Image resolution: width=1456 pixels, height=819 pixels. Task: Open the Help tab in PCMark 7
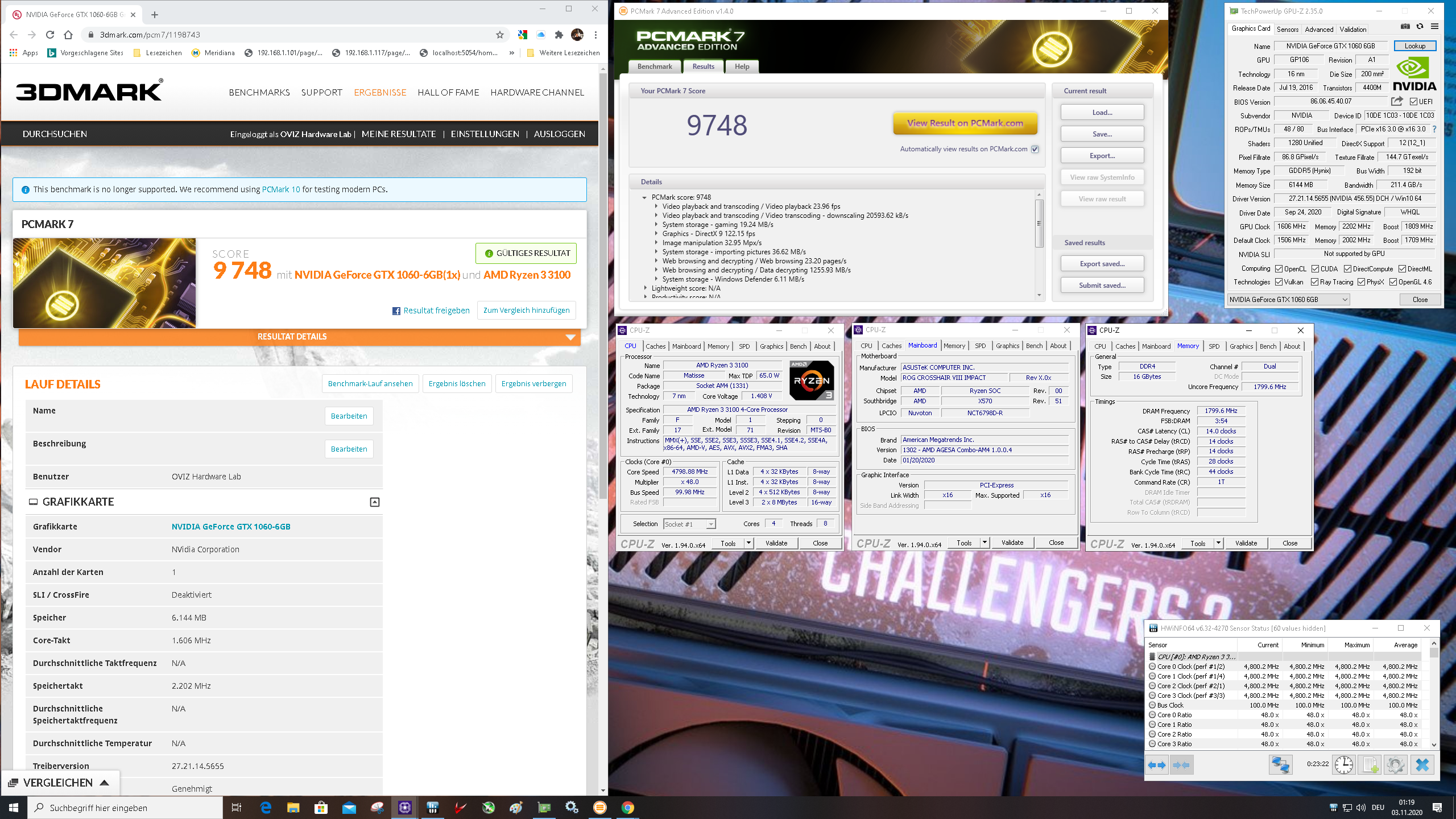point(742,67)
